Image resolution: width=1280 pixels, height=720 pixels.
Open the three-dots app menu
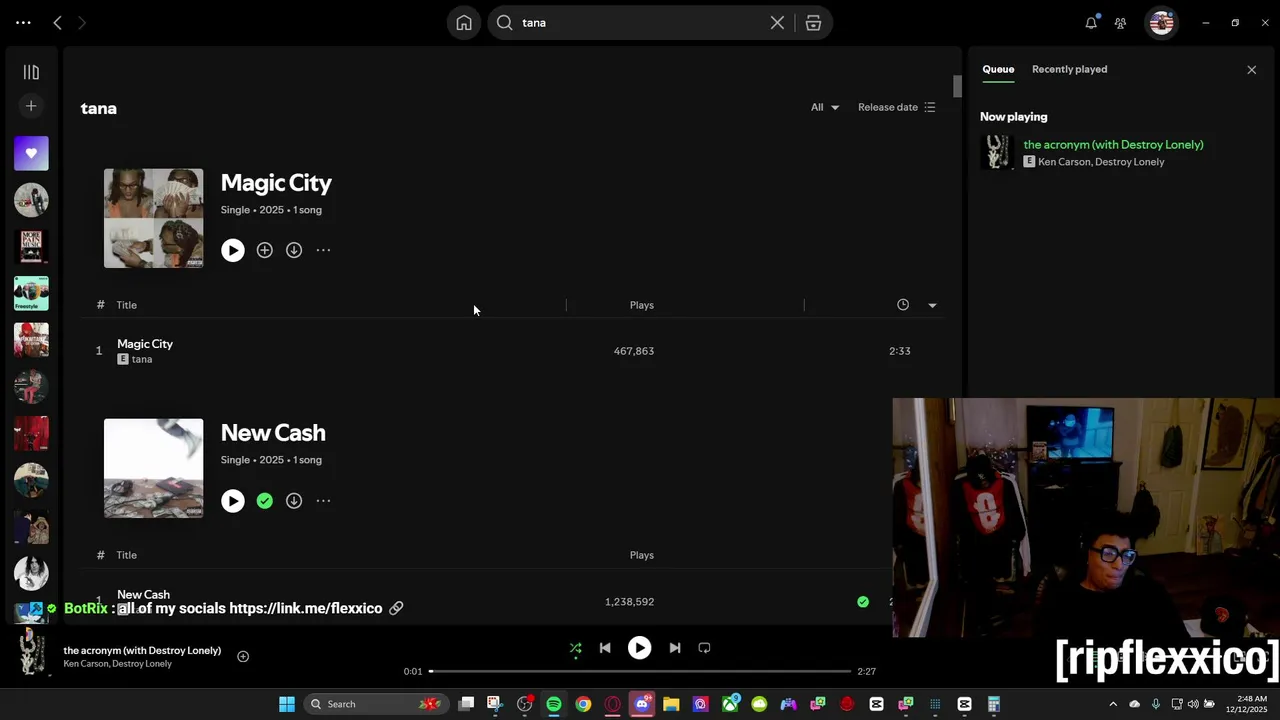click(23, 23)
